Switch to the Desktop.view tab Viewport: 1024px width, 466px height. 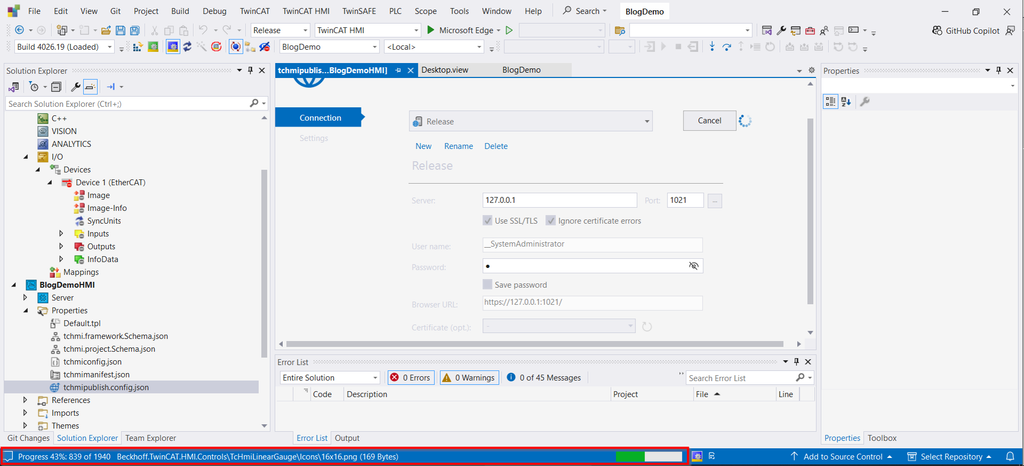(x=444, y=70)
